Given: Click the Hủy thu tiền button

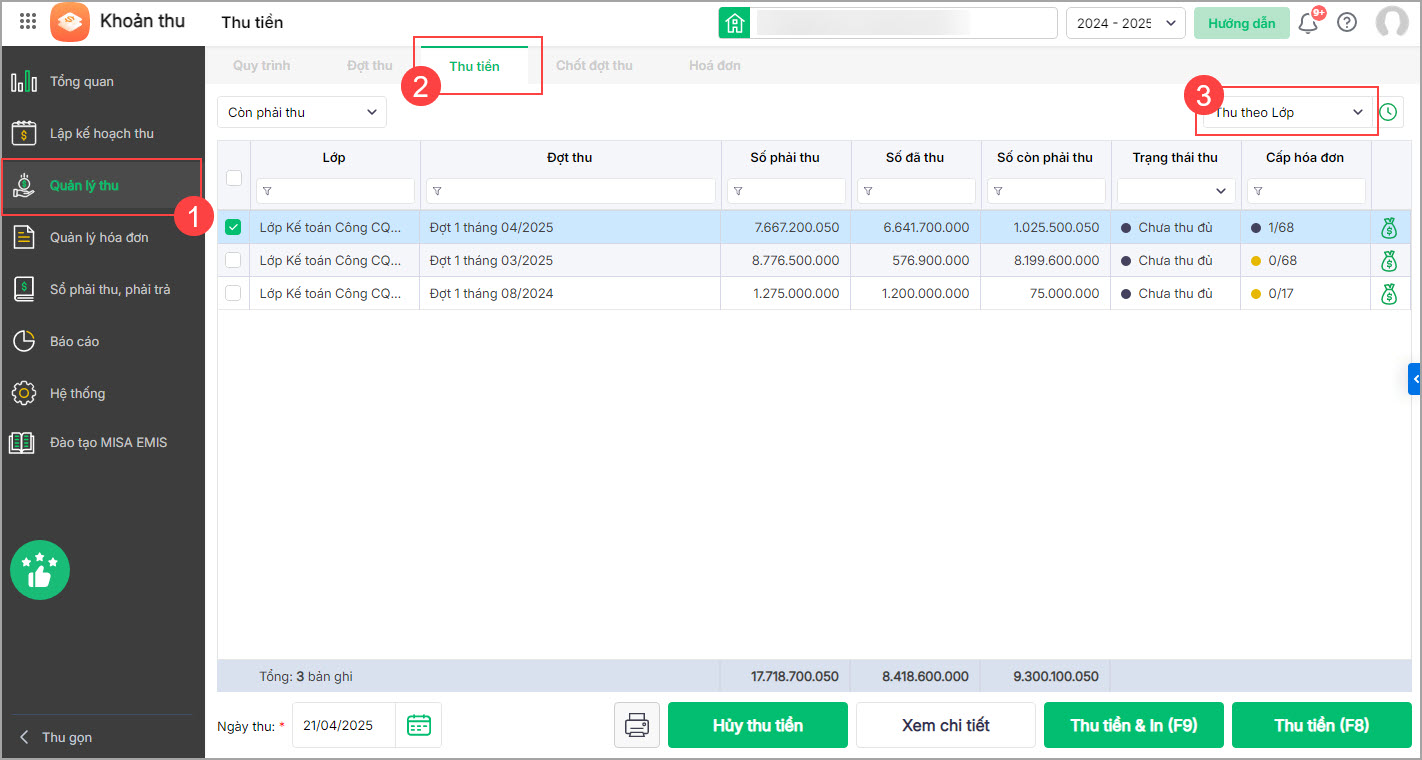Looking at the screenshot, I should (758, 725).
